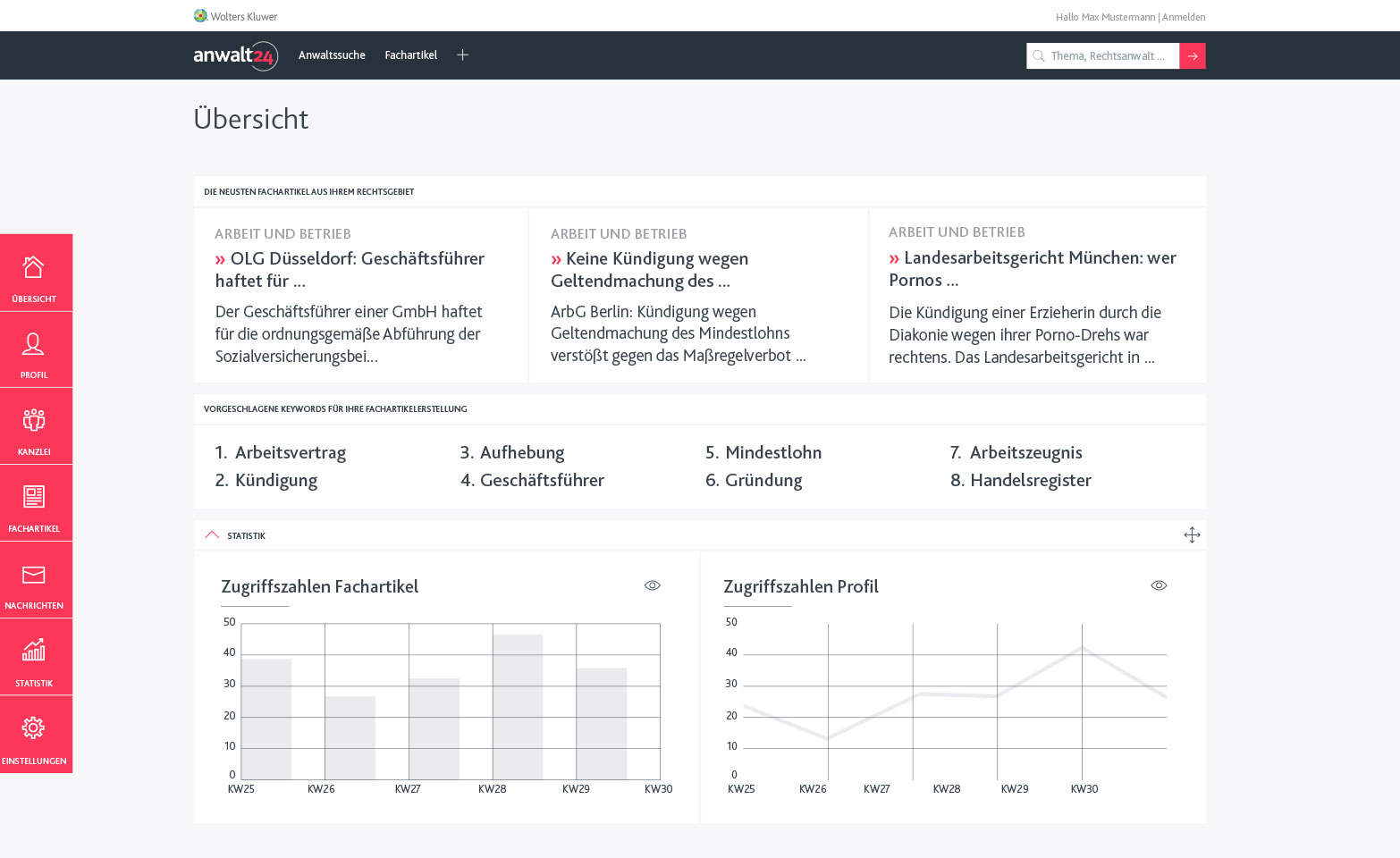Open the Nachrichten envelope icon
Viewport: 1400px width, 858px height.
34,575
